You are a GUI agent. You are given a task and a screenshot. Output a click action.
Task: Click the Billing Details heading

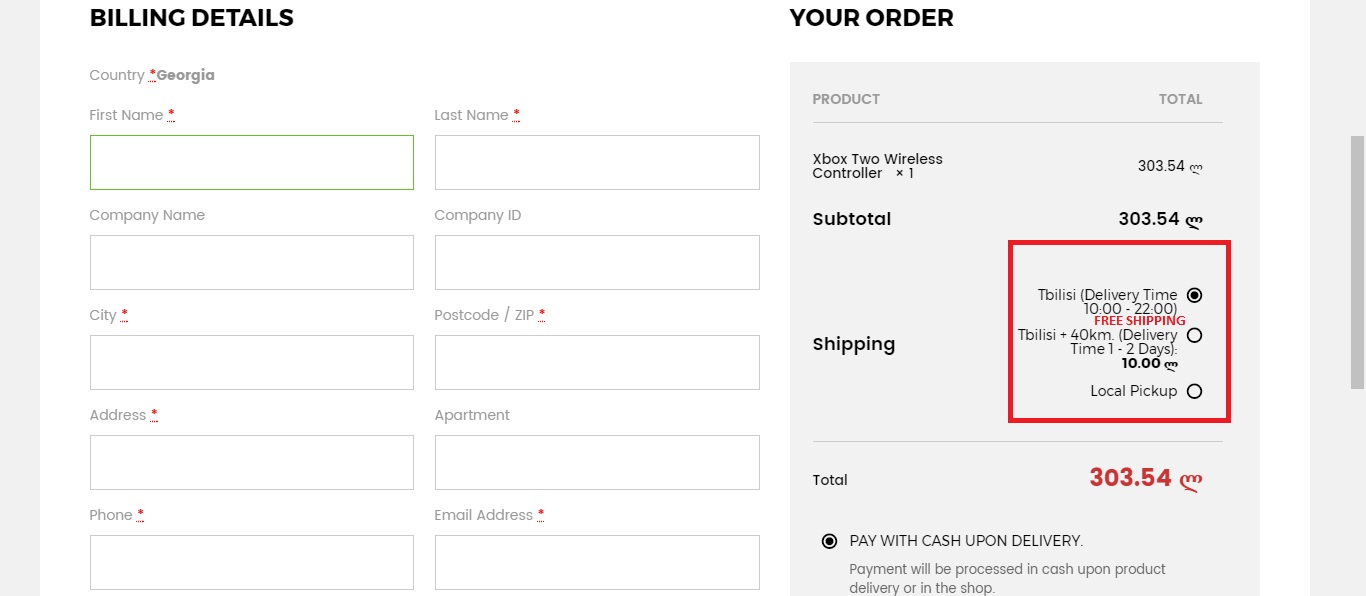[x=191, y=18]
